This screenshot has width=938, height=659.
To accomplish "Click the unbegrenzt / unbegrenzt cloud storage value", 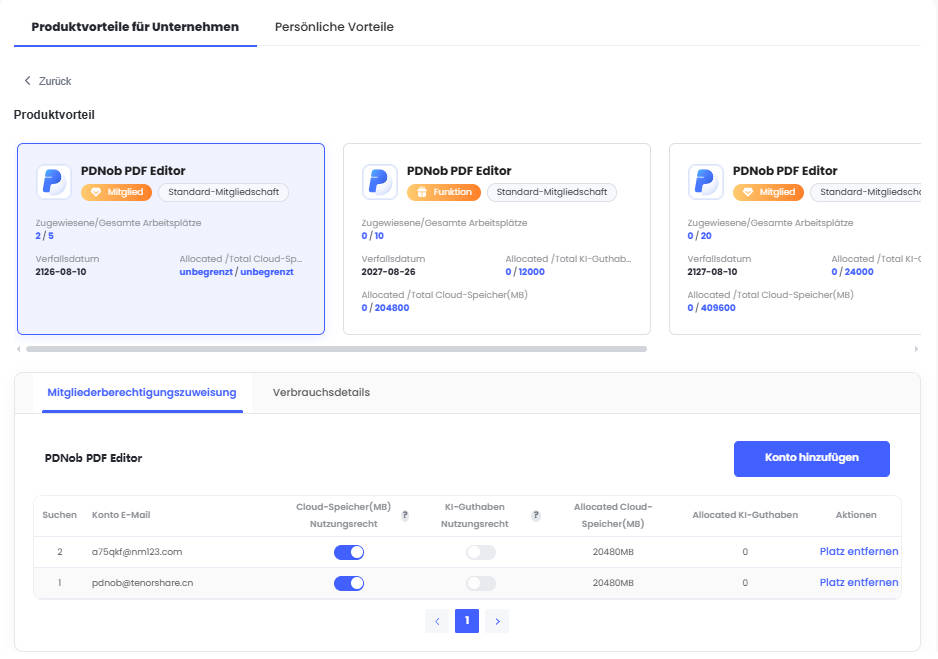I will tap(236, 271).
